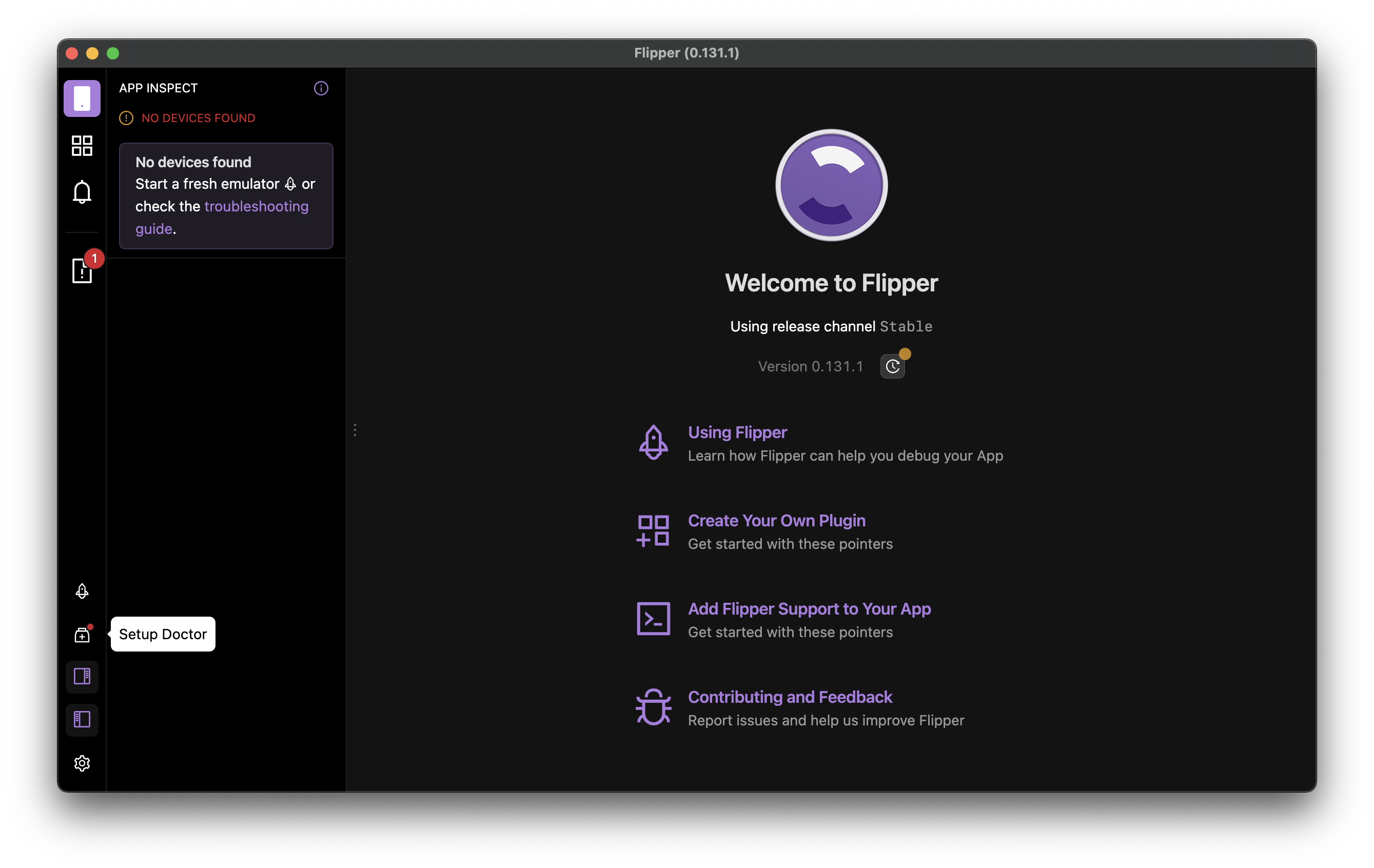Open the settings gear icon
The height and width of the screenshot is (868, 1374).
(x=82, y=763)
